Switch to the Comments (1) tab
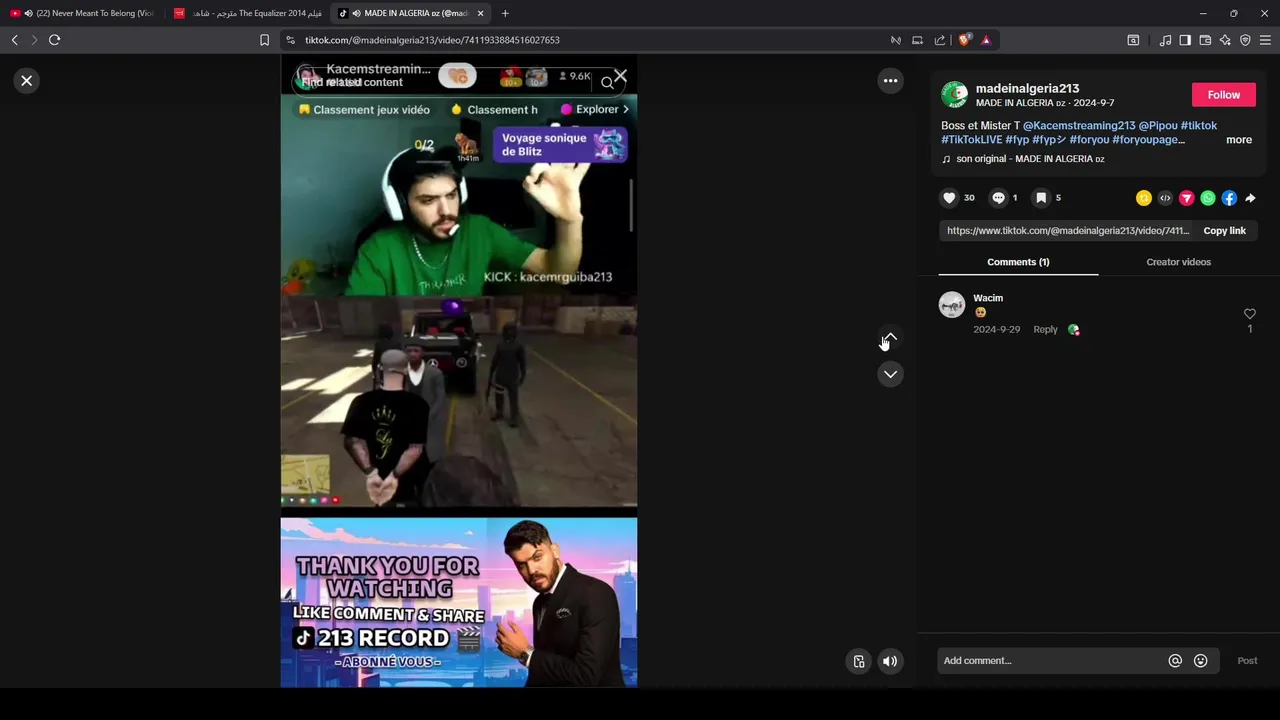1280x720 pixels. point(1018,262)
